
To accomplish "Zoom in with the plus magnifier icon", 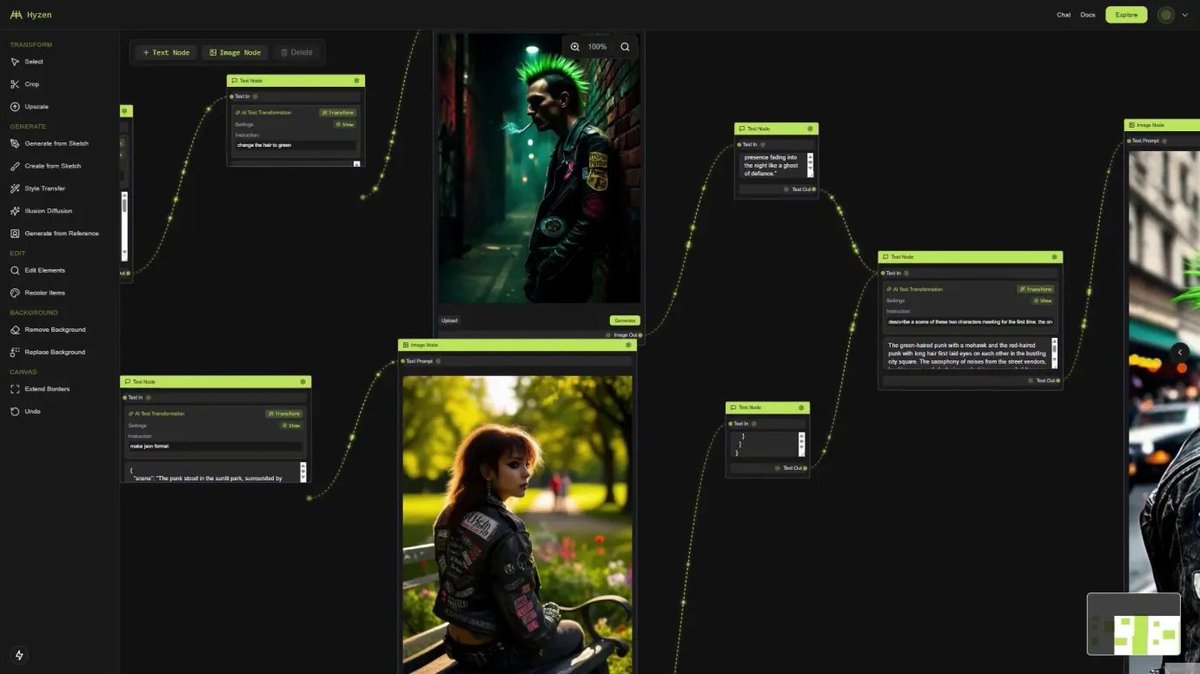I will click(575, 47).
